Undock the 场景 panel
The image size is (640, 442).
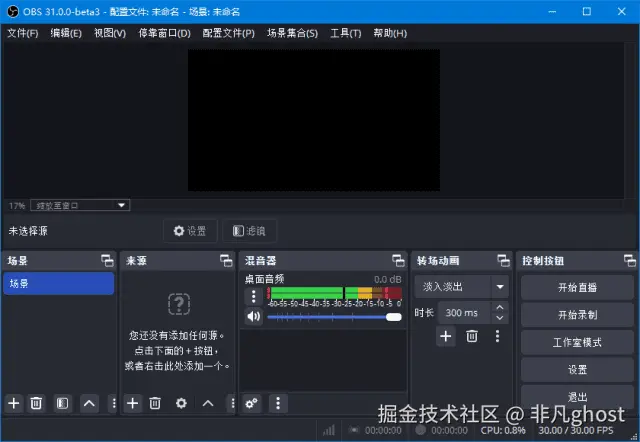(107, 260)
